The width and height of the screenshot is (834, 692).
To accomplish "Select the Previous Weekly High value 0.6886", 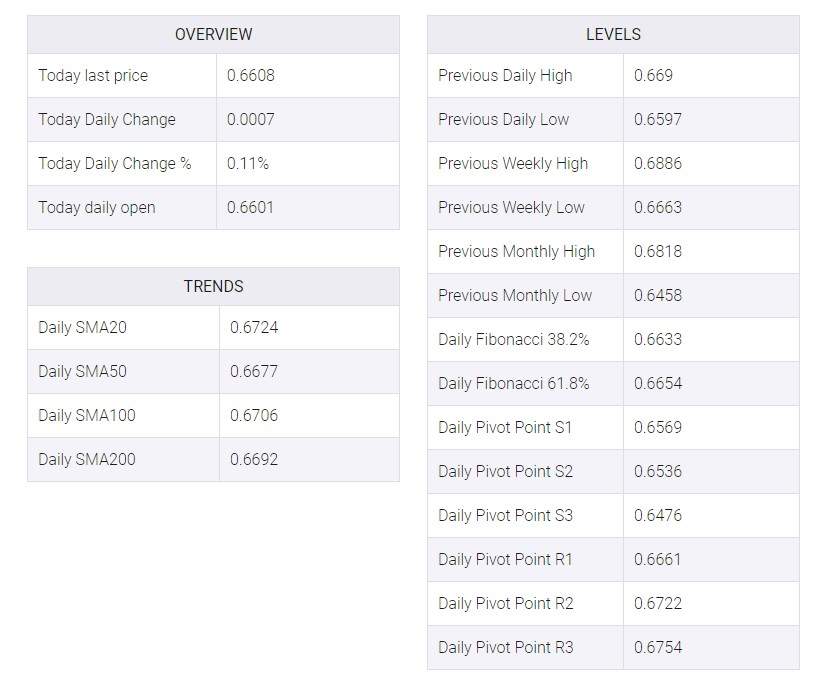I will [x=658, y=163].
